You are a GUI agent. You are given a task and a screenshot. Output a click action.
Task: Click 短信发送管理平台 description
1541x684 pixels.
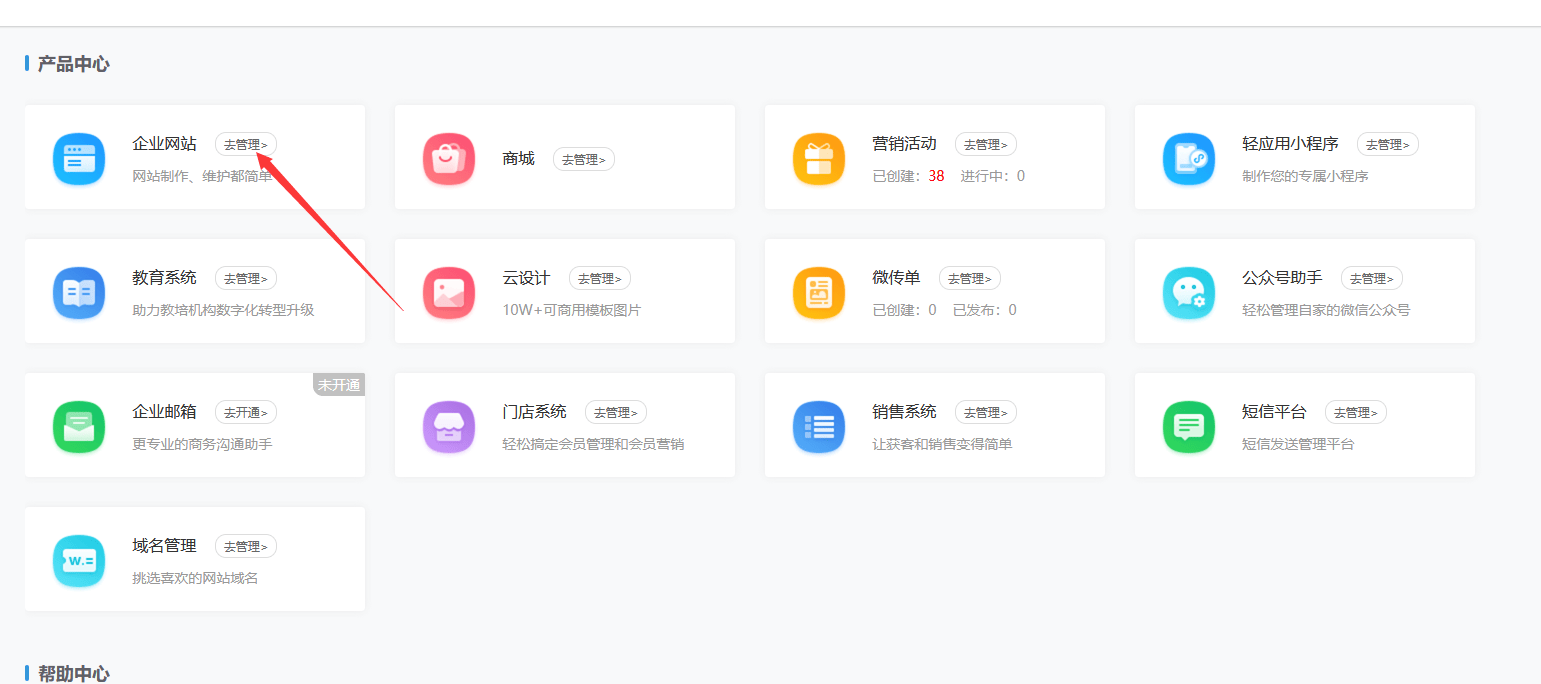(x=1298, y=444)
